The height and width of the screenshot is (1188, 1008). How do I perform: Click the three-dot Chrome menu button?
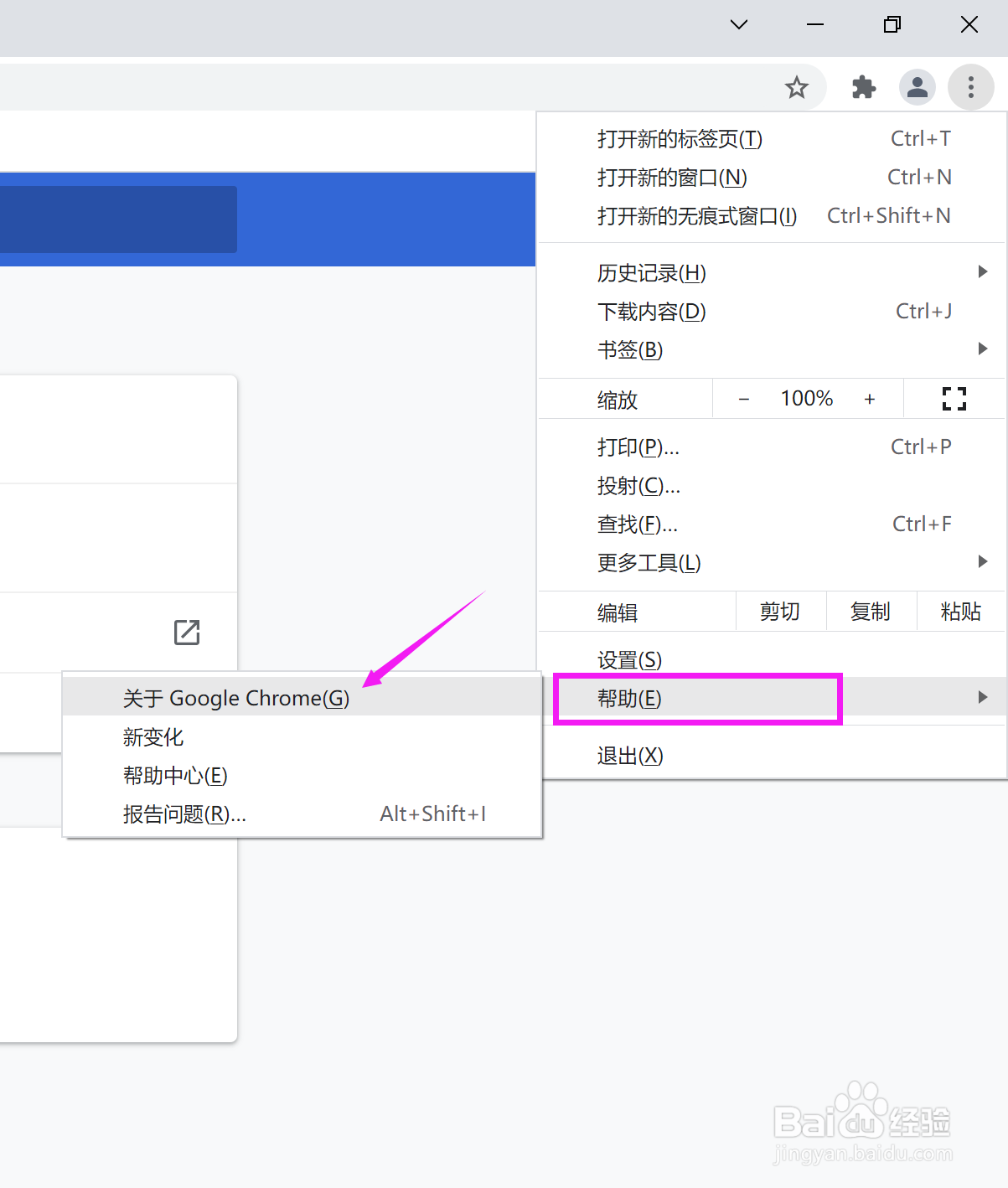pos(971,87)
